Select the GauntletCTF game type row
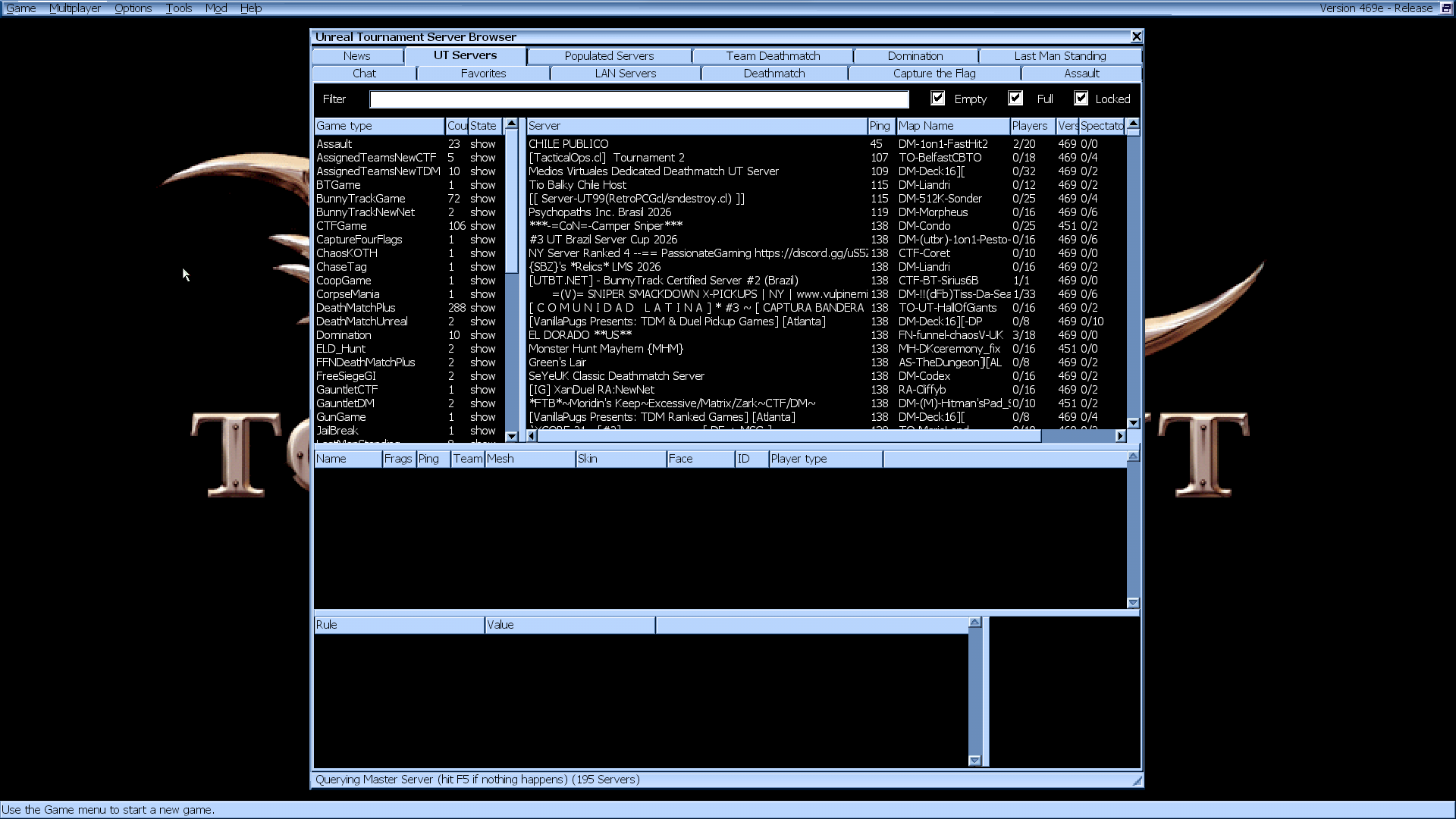The height and width of the screenshot is (819, 1456). pos(409,390)
